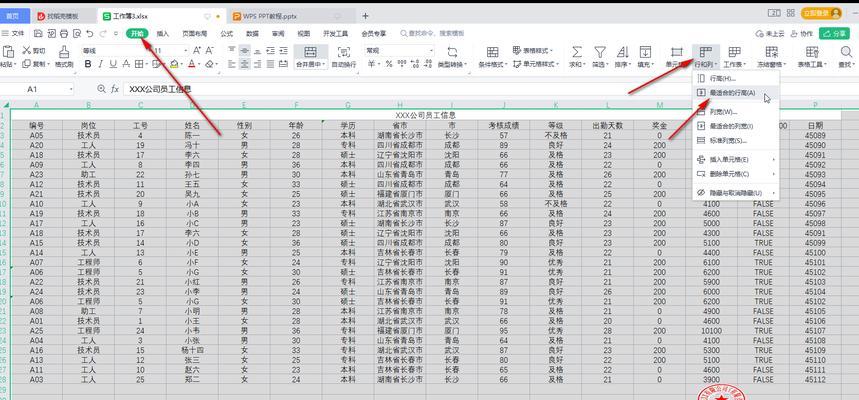The height and width of the screenshot is (400, 859).
Task: Select the 行高(H) row height menu item
Action: 735,78
